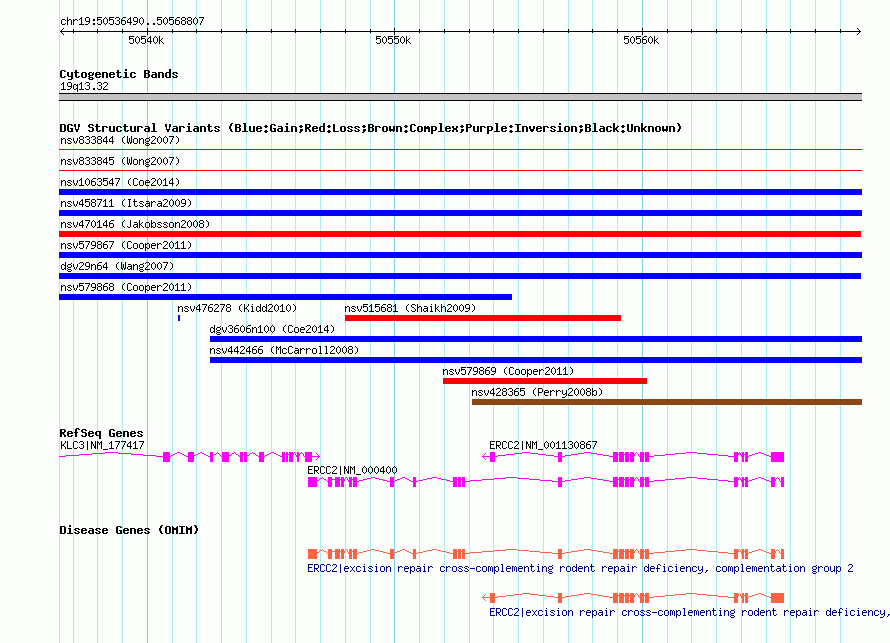Click the nsv470146 (Jakobsson2008) label
The height and width of the screenshot is (643, 890).
pos(135,224)
